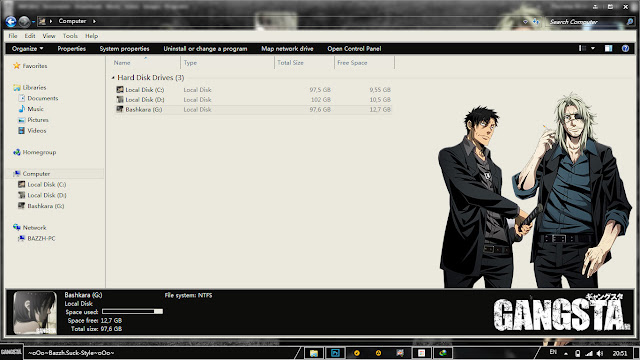Show hidden tray icons arrow
The image size is (640, 360).
566,353
